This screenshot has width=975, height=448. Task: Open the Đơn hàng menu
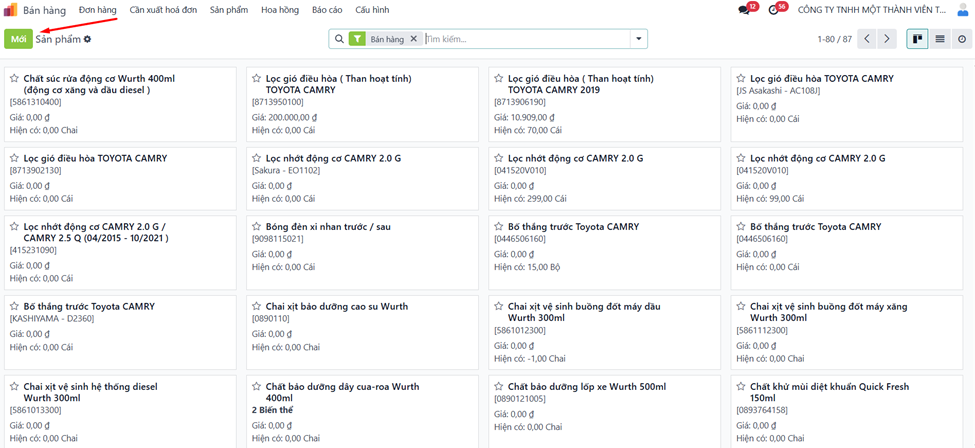pyautogui.click(x=98, y=10)
